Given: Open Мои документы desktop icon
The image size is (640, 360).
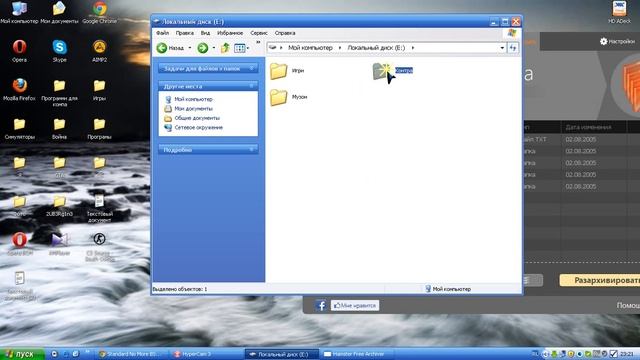Looking at the screenshot, I should [59, 9].
